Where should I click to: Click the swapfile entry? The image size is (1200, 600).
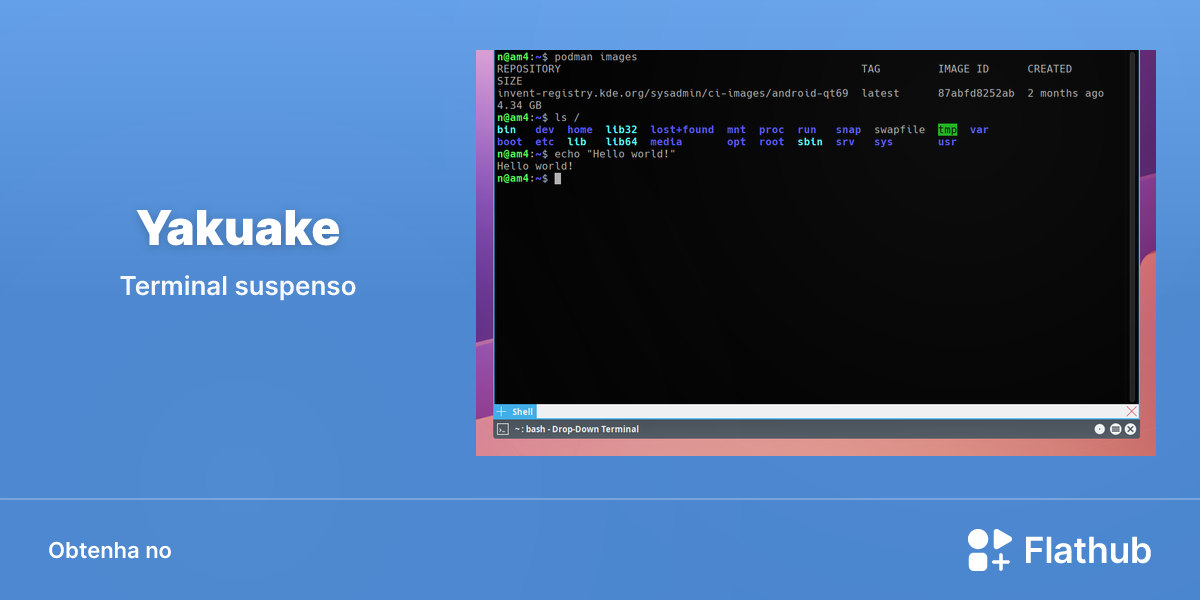900,130
